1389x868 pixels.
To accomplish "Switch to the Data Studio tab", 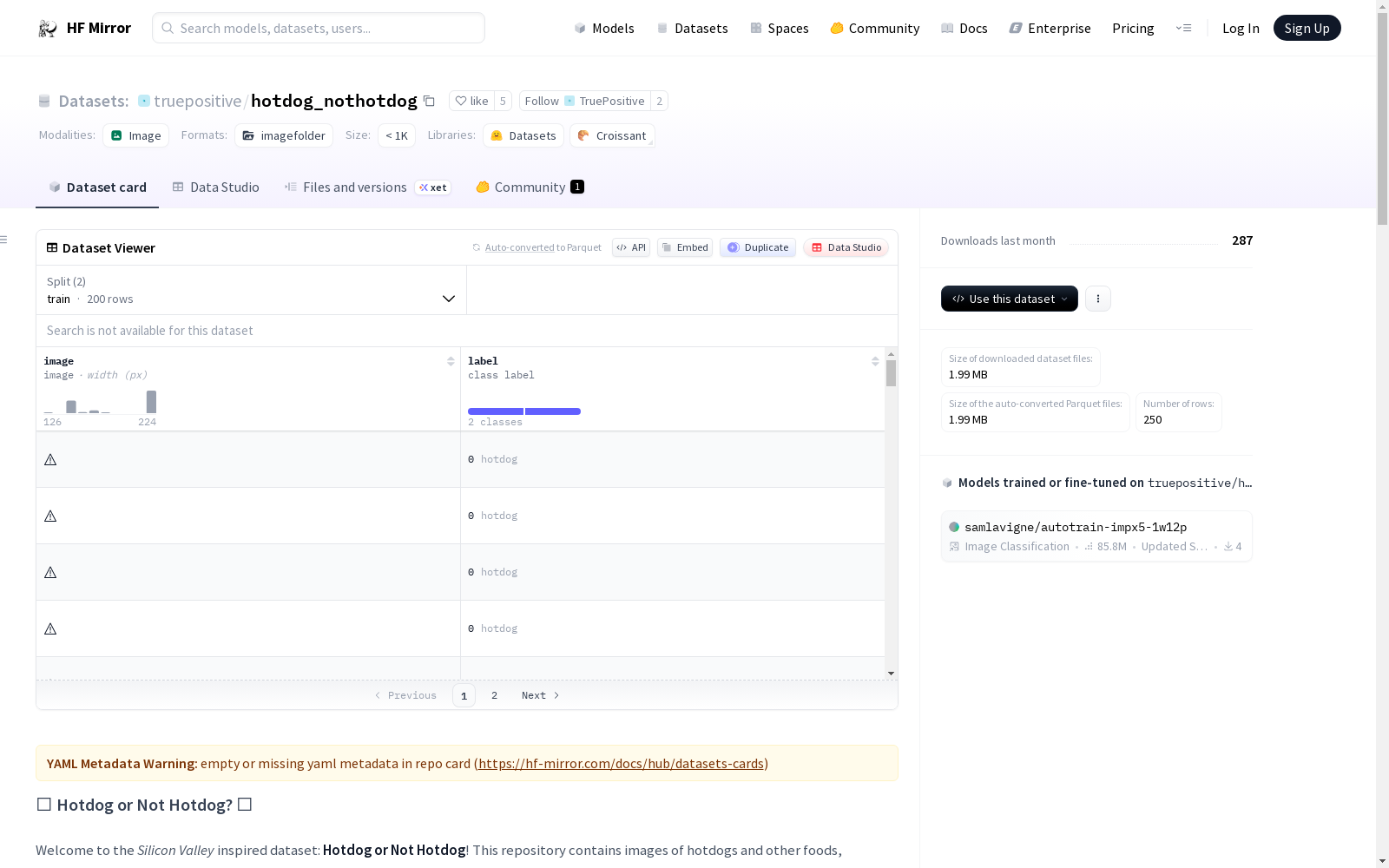I will [216, 187].
